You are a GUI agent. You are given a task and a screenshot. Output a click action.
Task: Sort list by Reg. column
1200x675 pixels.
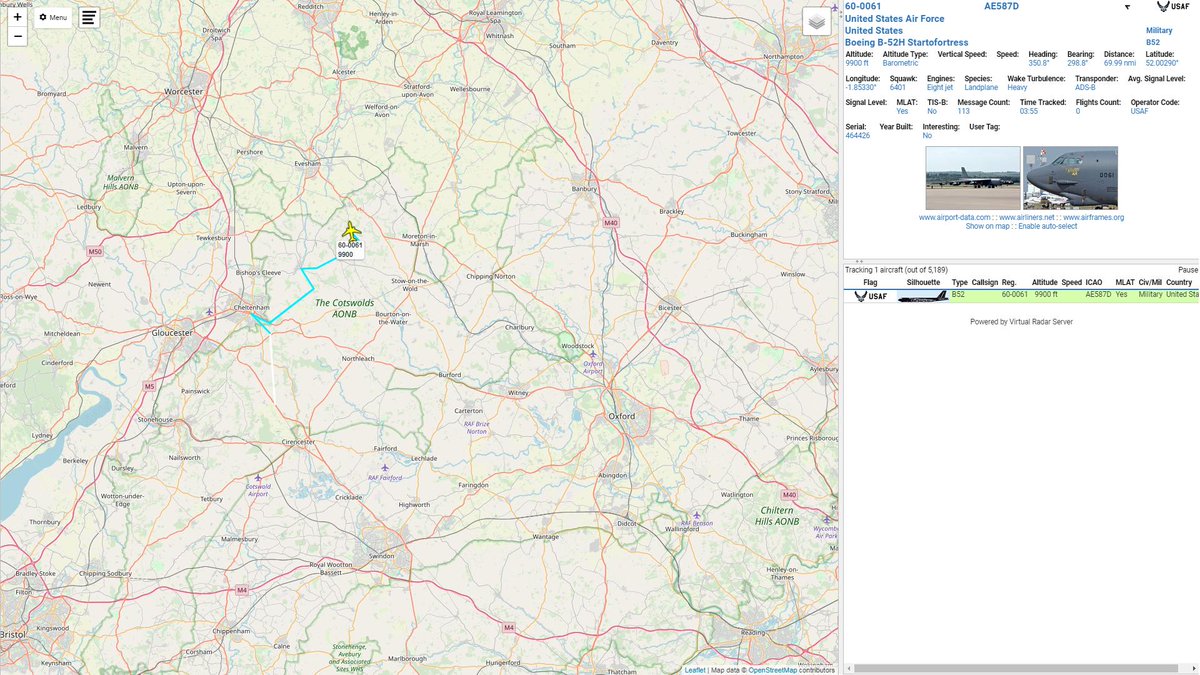pos(1008,283)
